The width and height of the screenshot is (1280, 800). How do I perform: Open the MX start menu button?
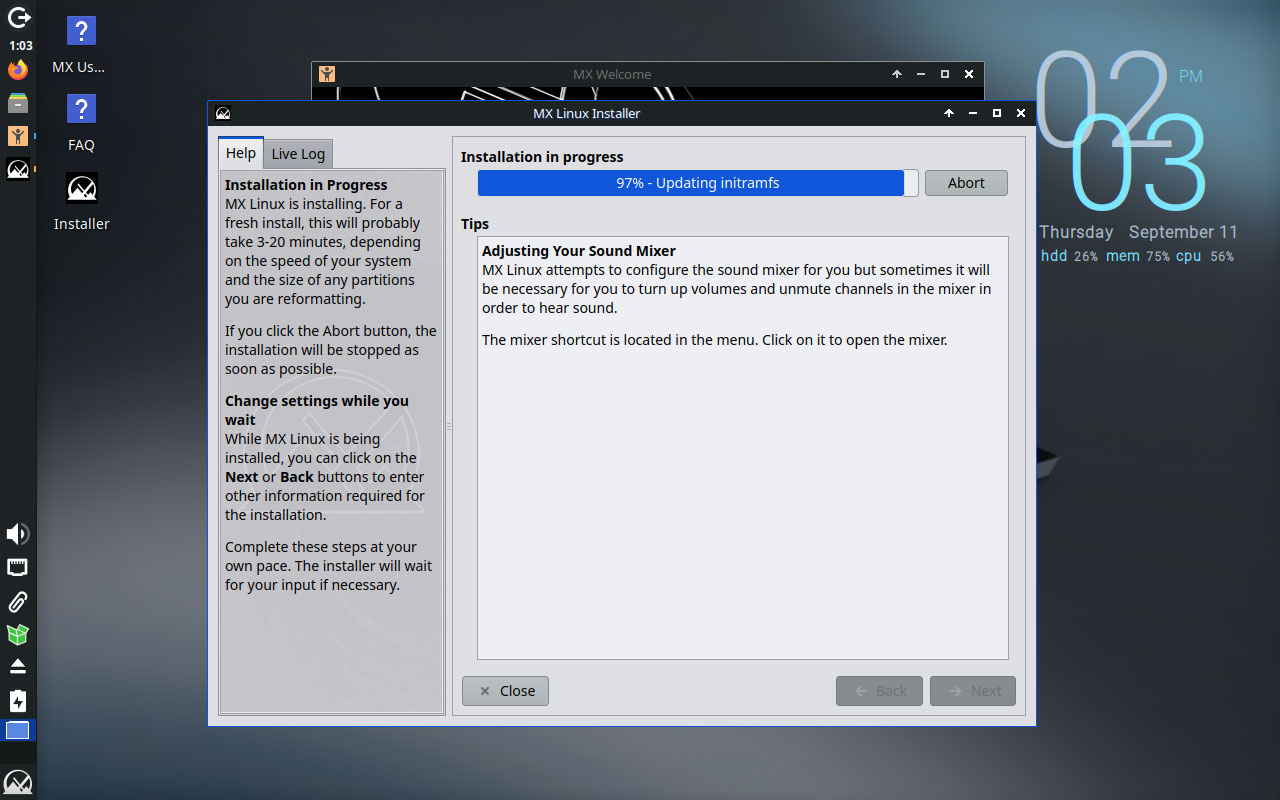[x=18, y=781]
